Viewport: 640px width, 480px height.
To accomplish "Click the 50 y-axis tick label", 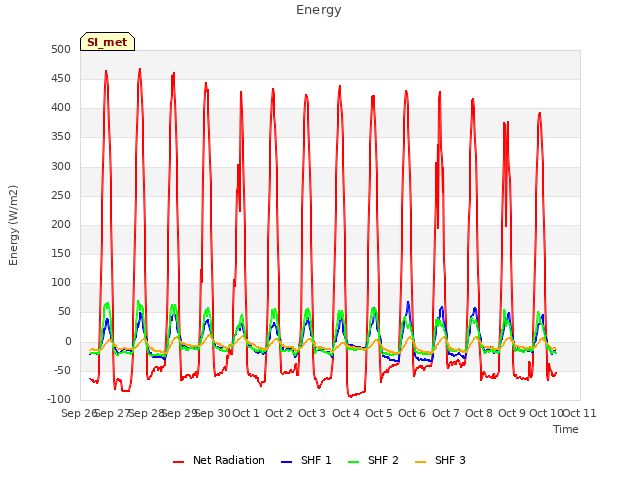I will [x=64, y=312].
